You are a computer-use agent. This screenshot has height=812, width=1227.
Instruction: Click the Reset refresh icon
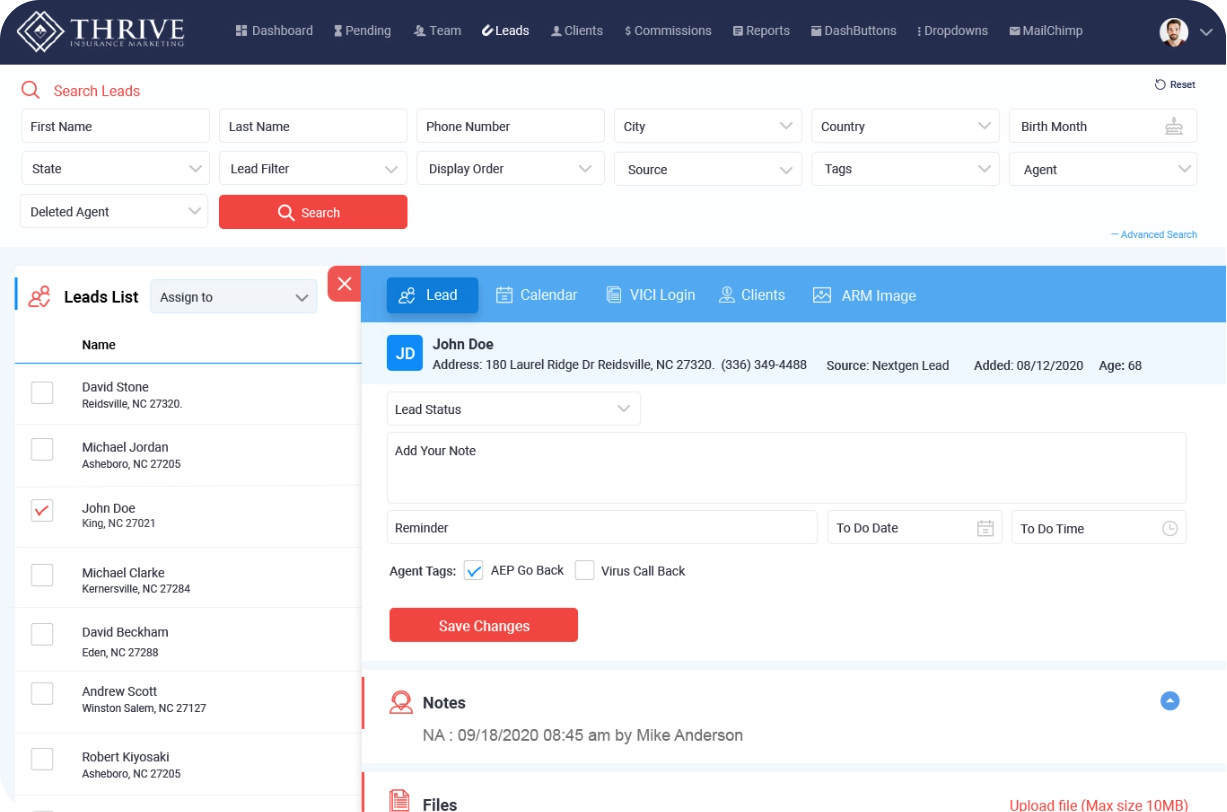(1160, 85)
